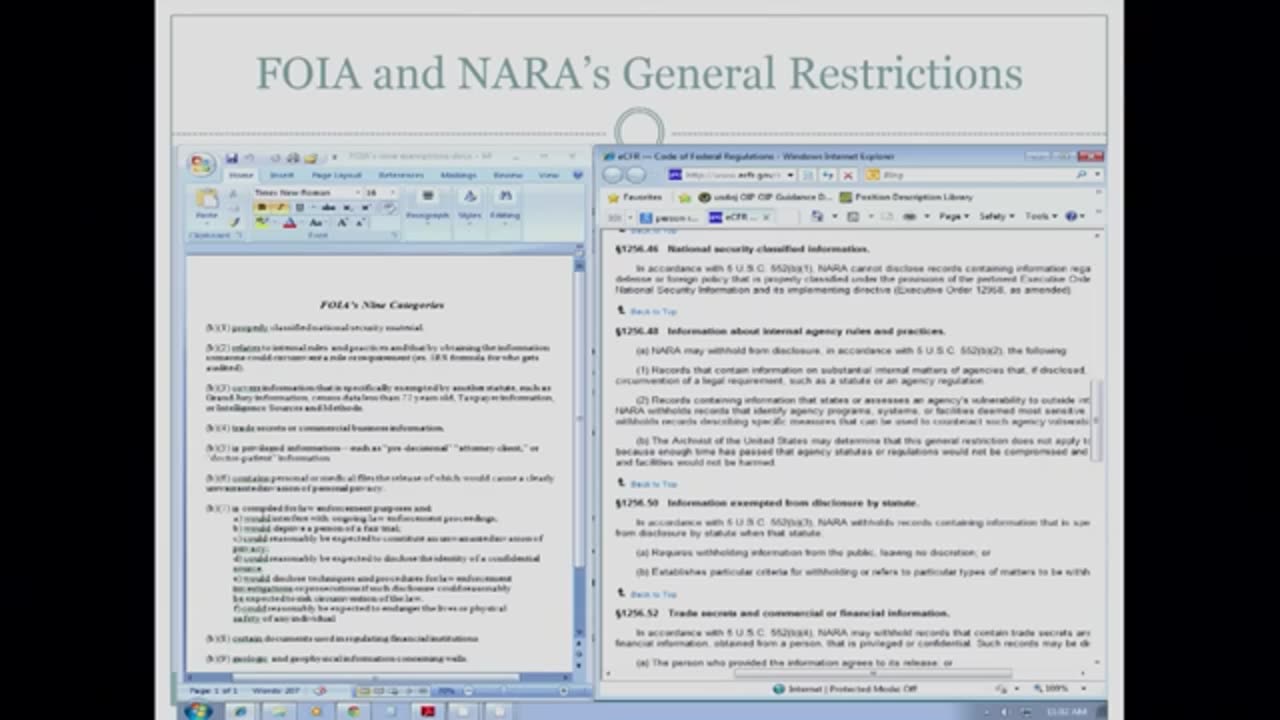Refresh the page in Internet Explorer
This screenshot has height=720, width=1280.
pos(828,175)
